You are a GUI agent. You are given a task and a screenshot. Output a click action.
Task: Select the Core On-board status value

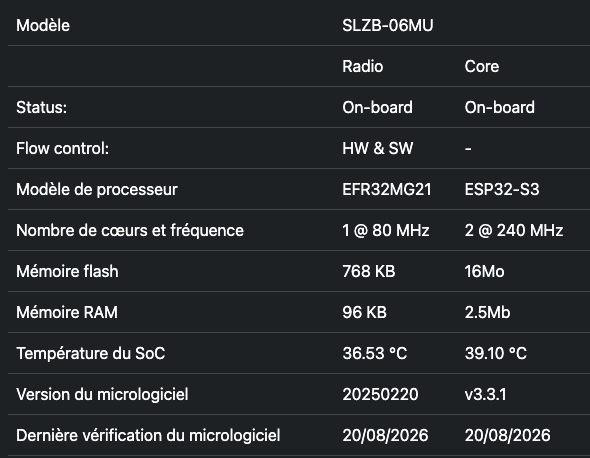pyautogui.click(x=500, y=108)
